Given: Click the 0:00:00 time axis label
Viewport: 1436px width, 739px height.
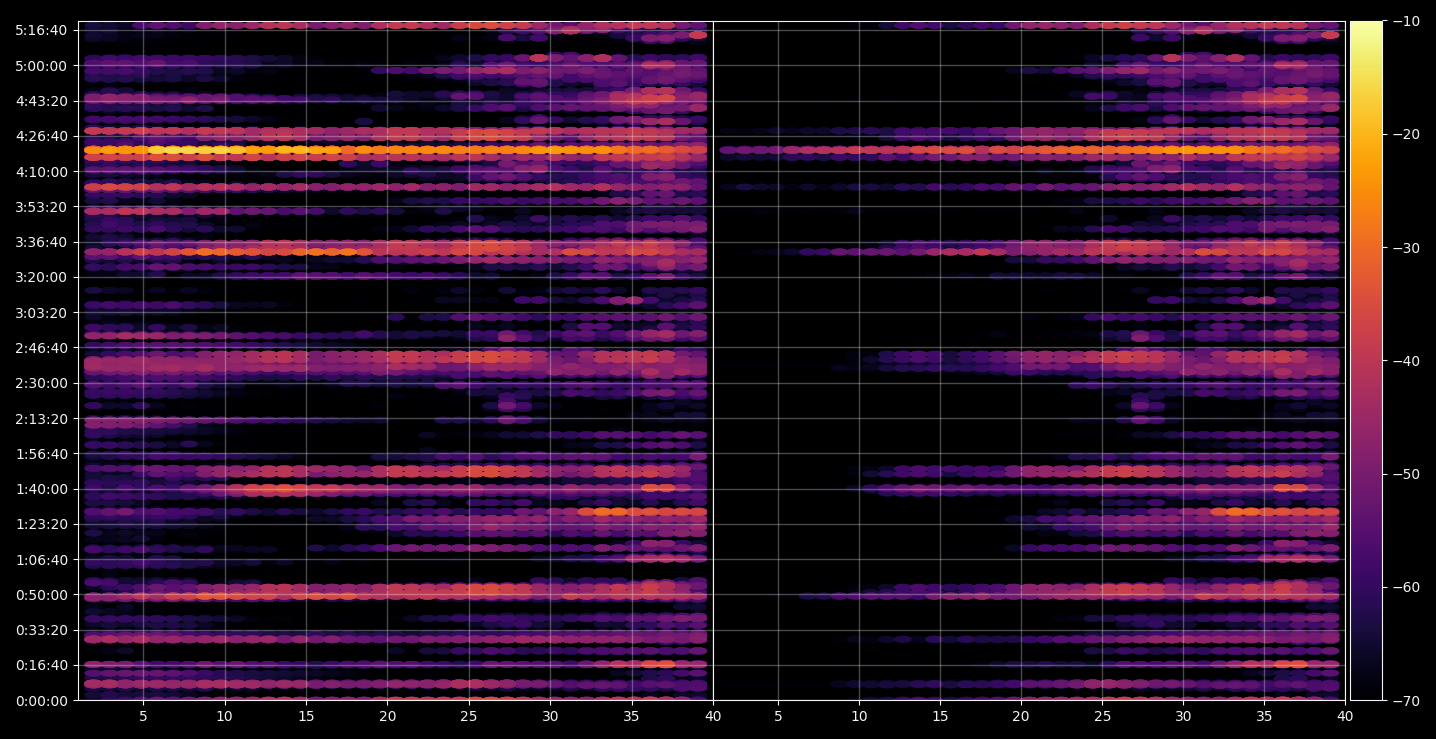Looking at the screenshot, I should point(41,701).
